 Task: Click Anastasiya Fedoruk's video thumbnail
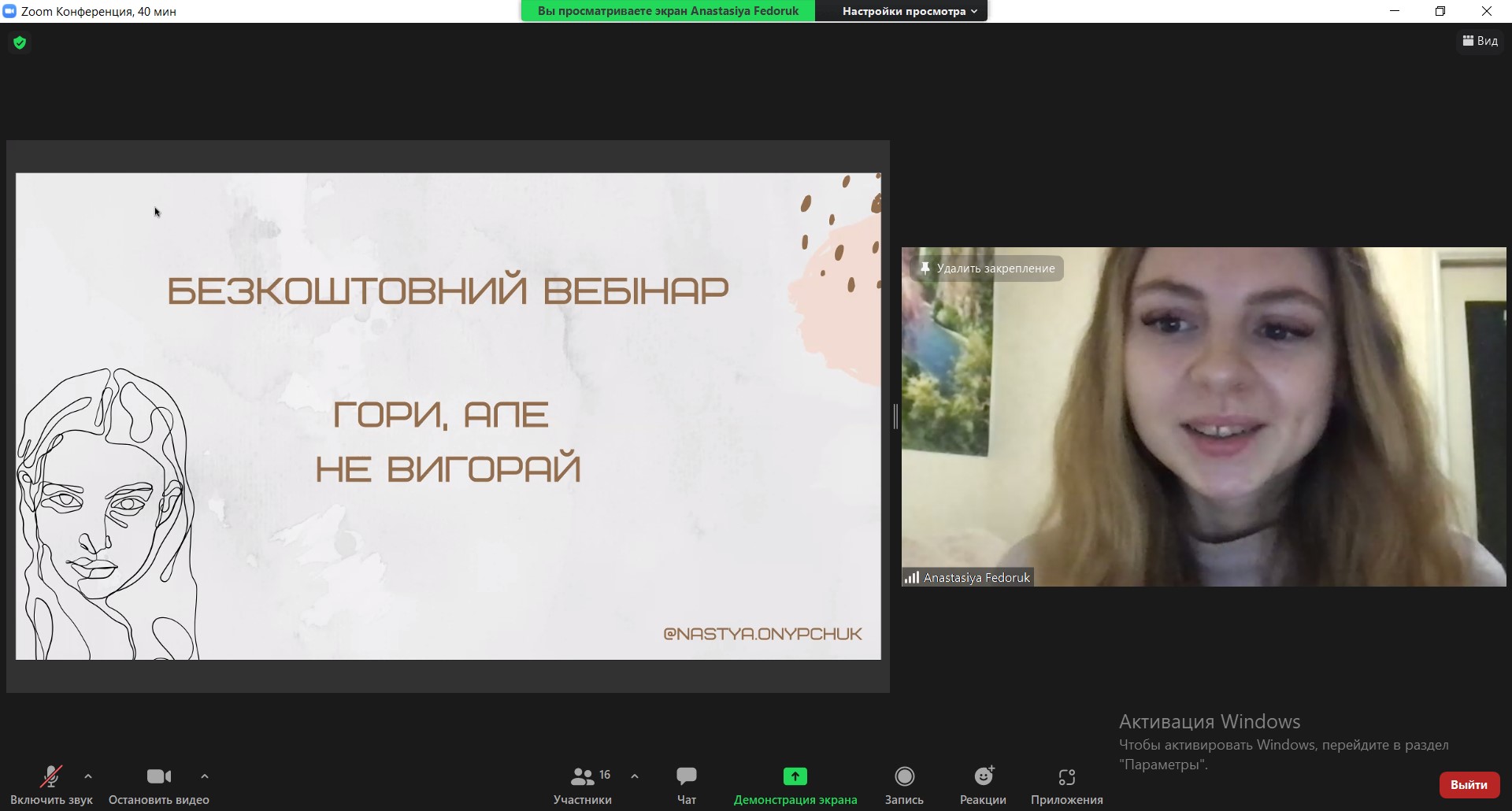1203,417
